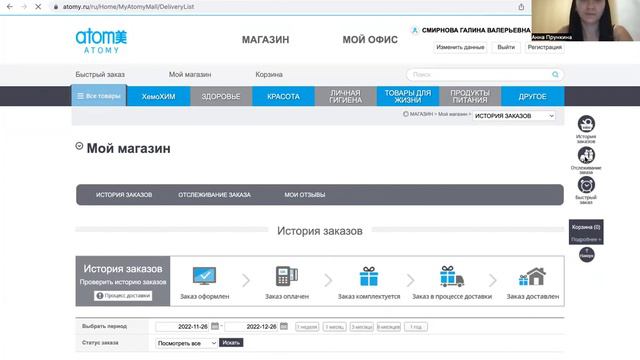
Task: Select the 'ЗДОРОВЬЕ' category tab
Action: [221, 96]
